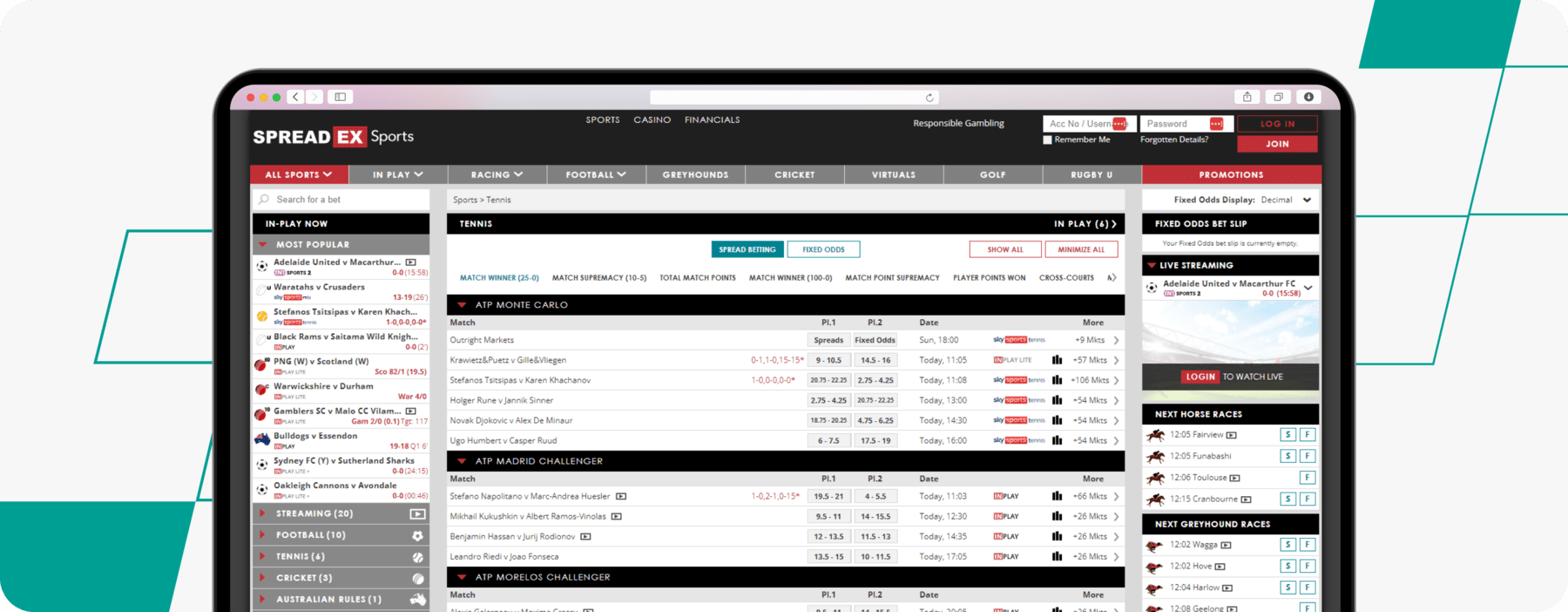Collapse the ATP Madrid Challenger section

(462, 461)
